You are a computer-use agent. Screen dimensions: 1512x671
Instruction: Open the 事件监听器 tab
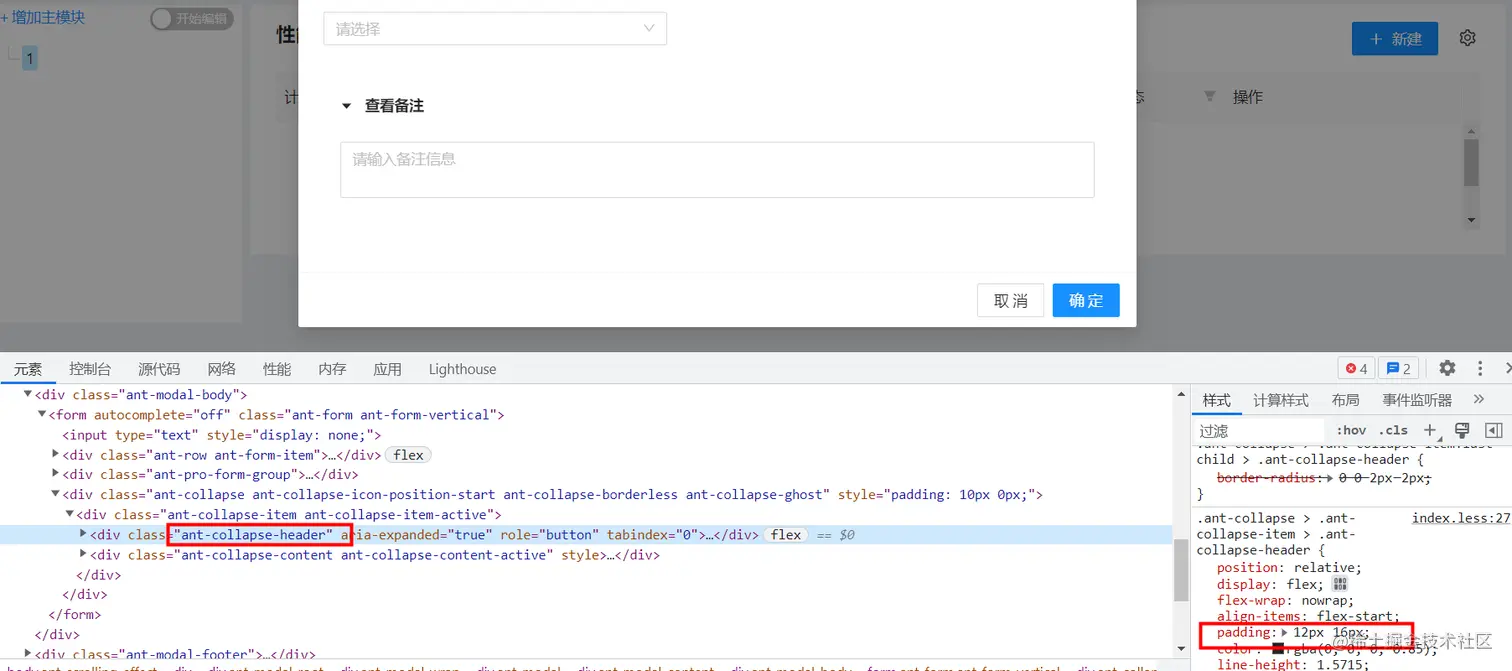click(x=1417, y=400)
